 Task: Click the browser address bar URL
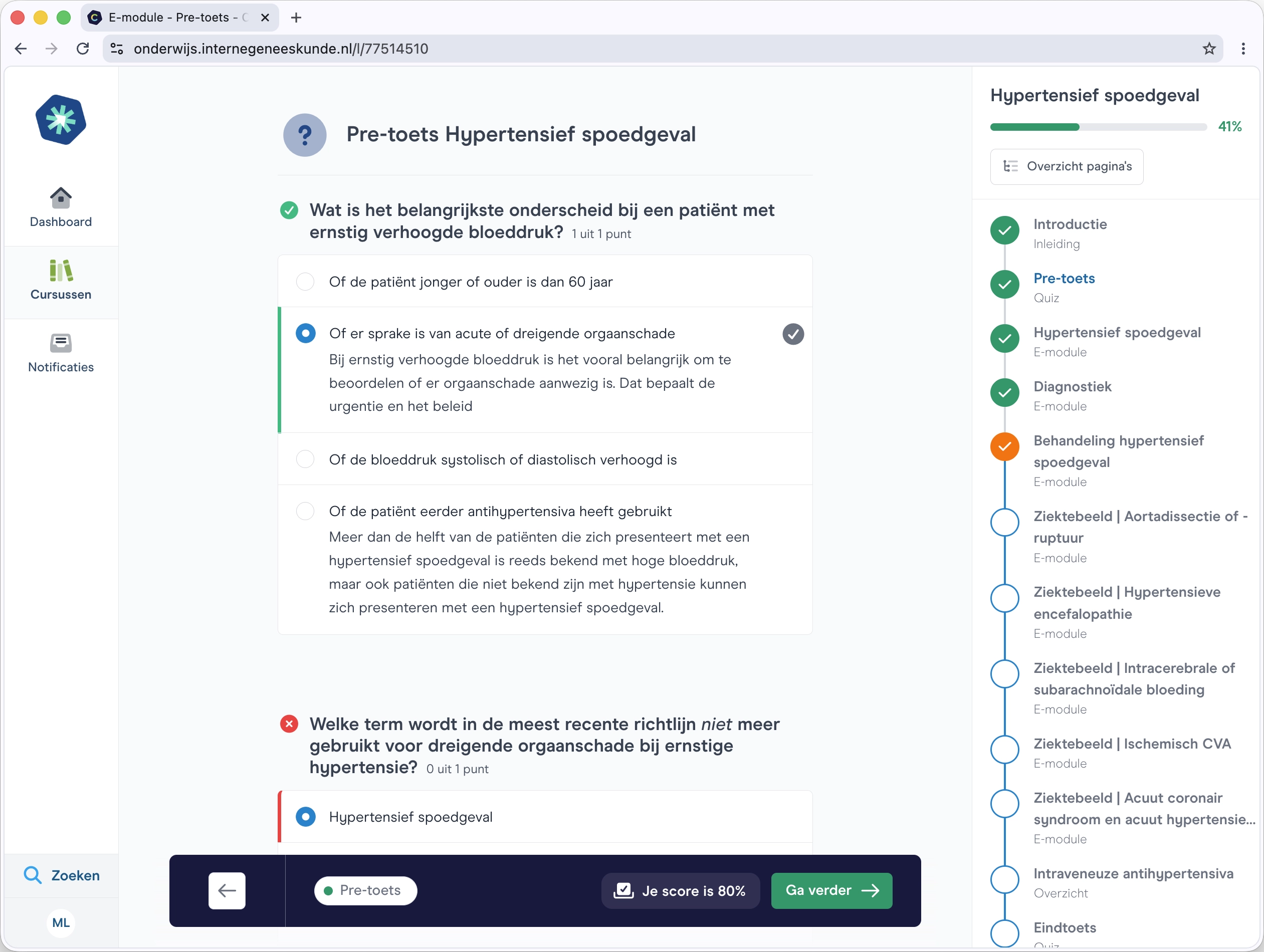coord(281,49)
